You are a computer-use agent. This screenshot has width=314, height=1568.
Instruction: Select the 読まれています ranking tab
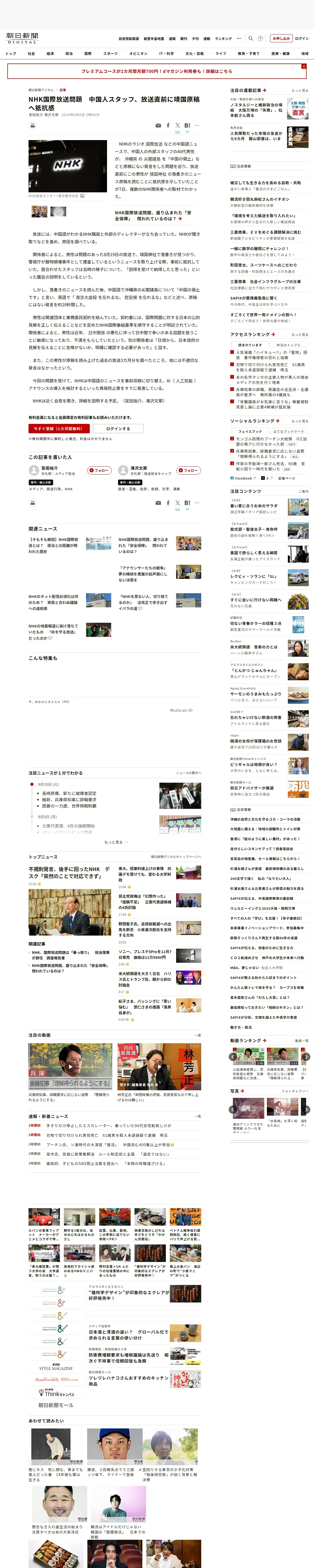[x=250, y=345]
